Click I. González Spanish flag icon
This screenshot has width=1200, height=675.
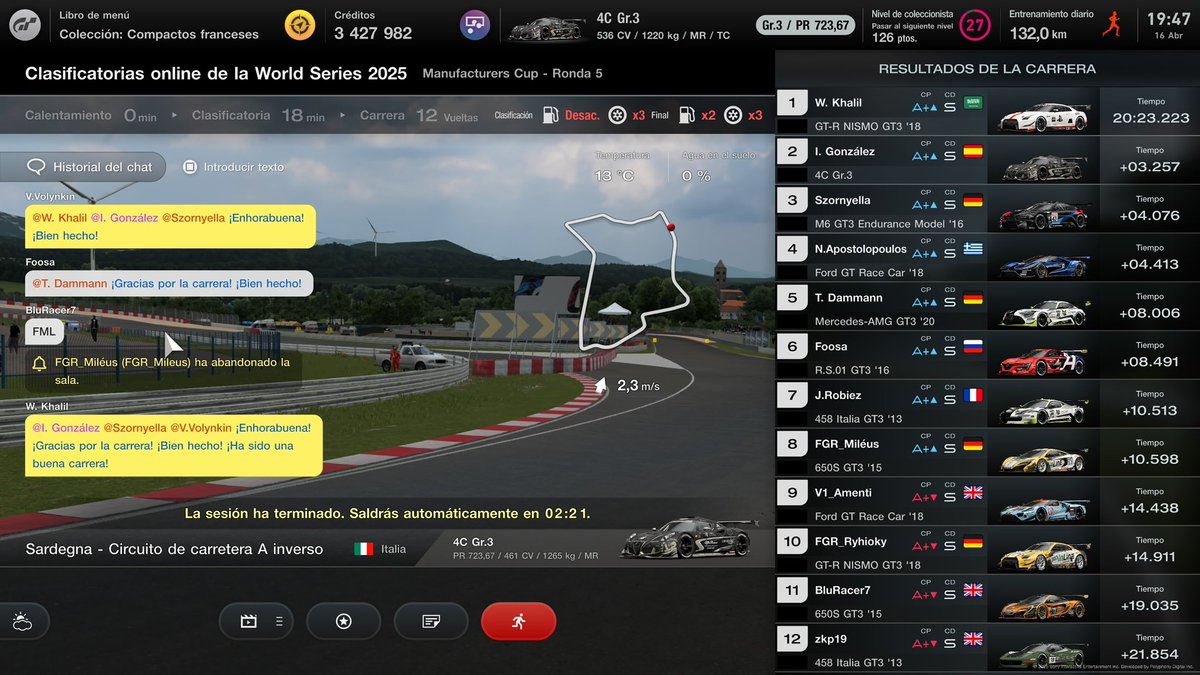tap(973, 151)
